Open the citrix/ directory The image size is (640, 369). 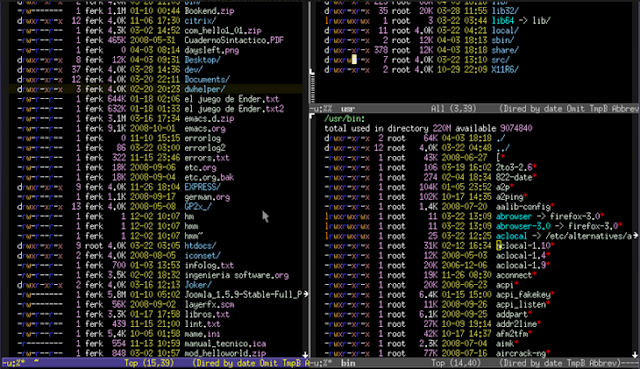coord(200,21)
